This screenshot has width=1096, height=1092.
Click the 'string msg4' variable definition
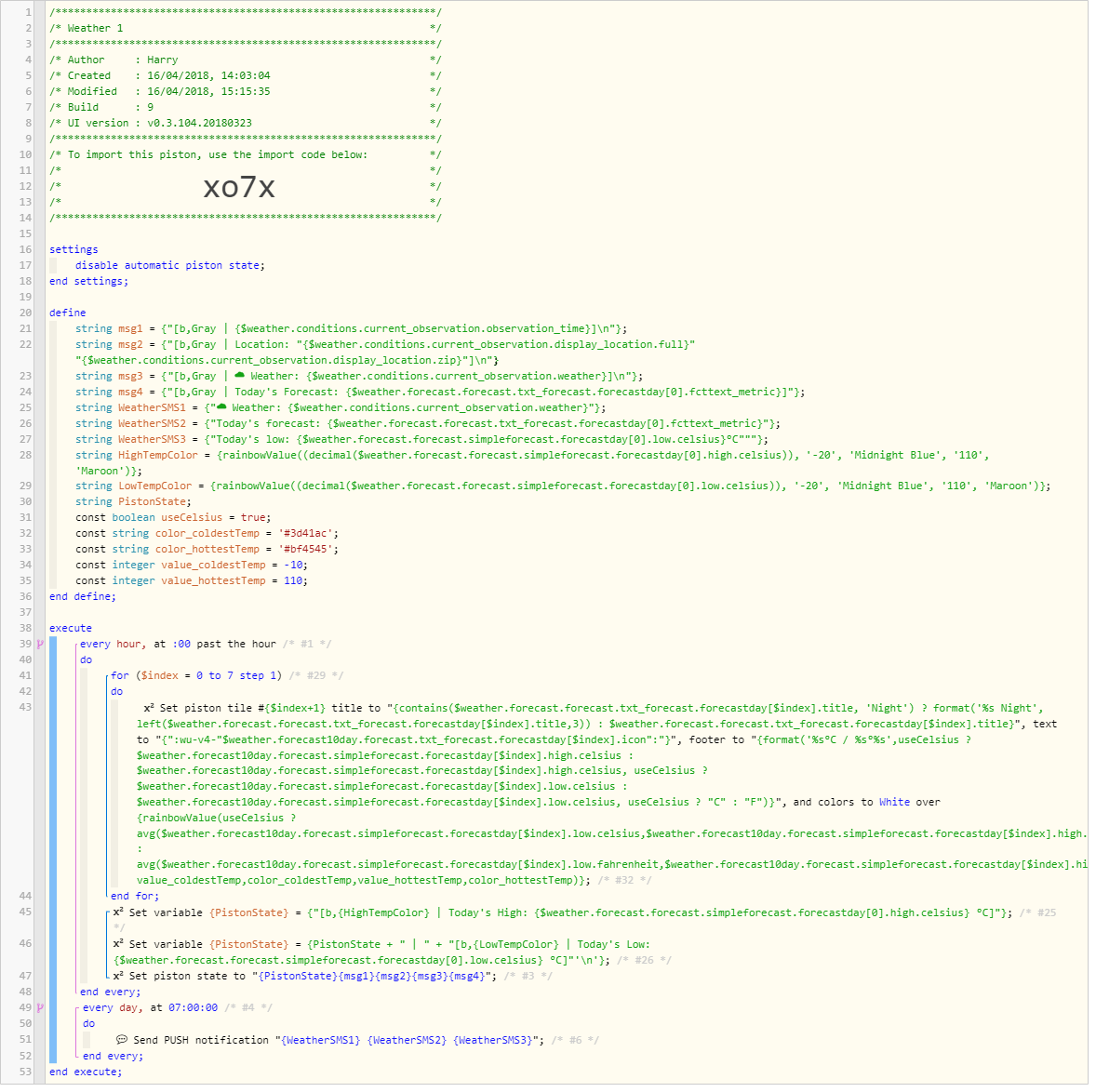pos(440,394)
